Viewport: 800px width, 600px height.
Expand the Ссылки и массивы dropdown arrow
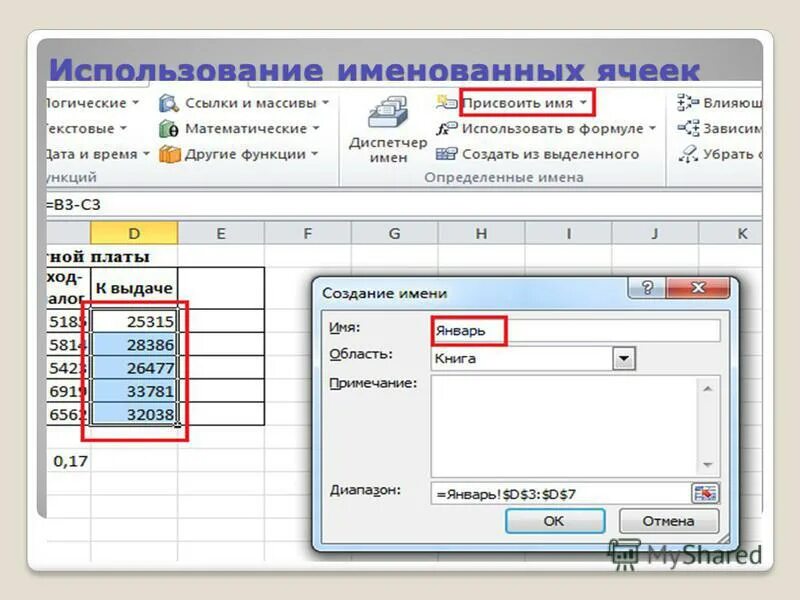326,103
